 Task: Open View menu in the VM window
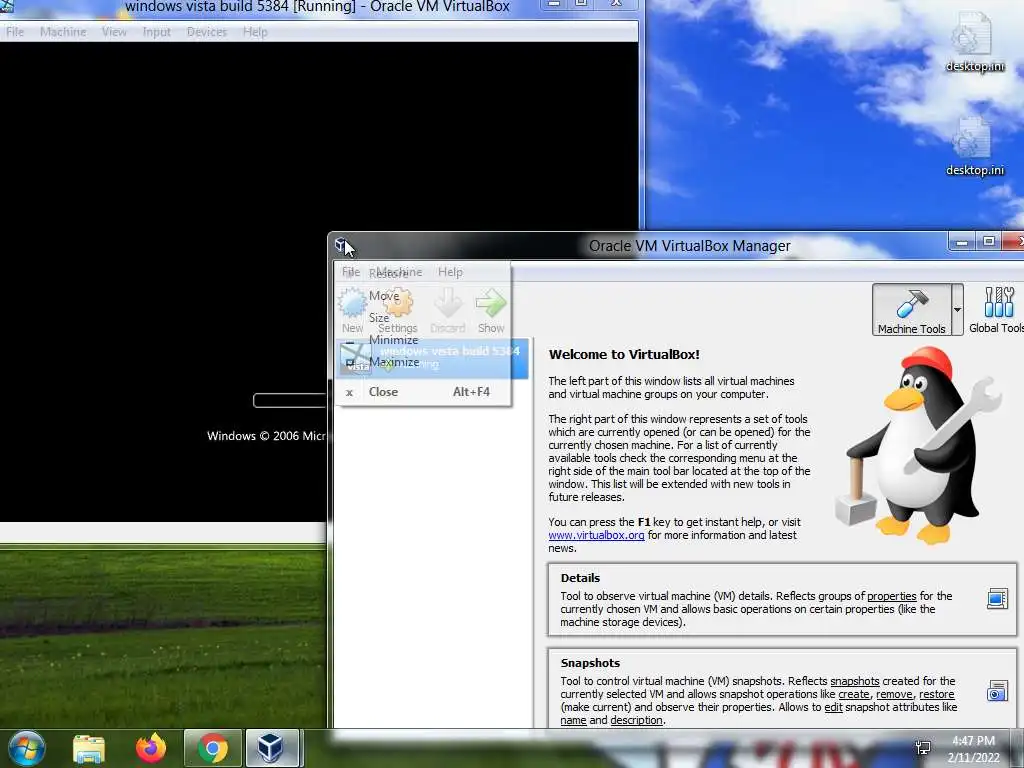[114, 31]
